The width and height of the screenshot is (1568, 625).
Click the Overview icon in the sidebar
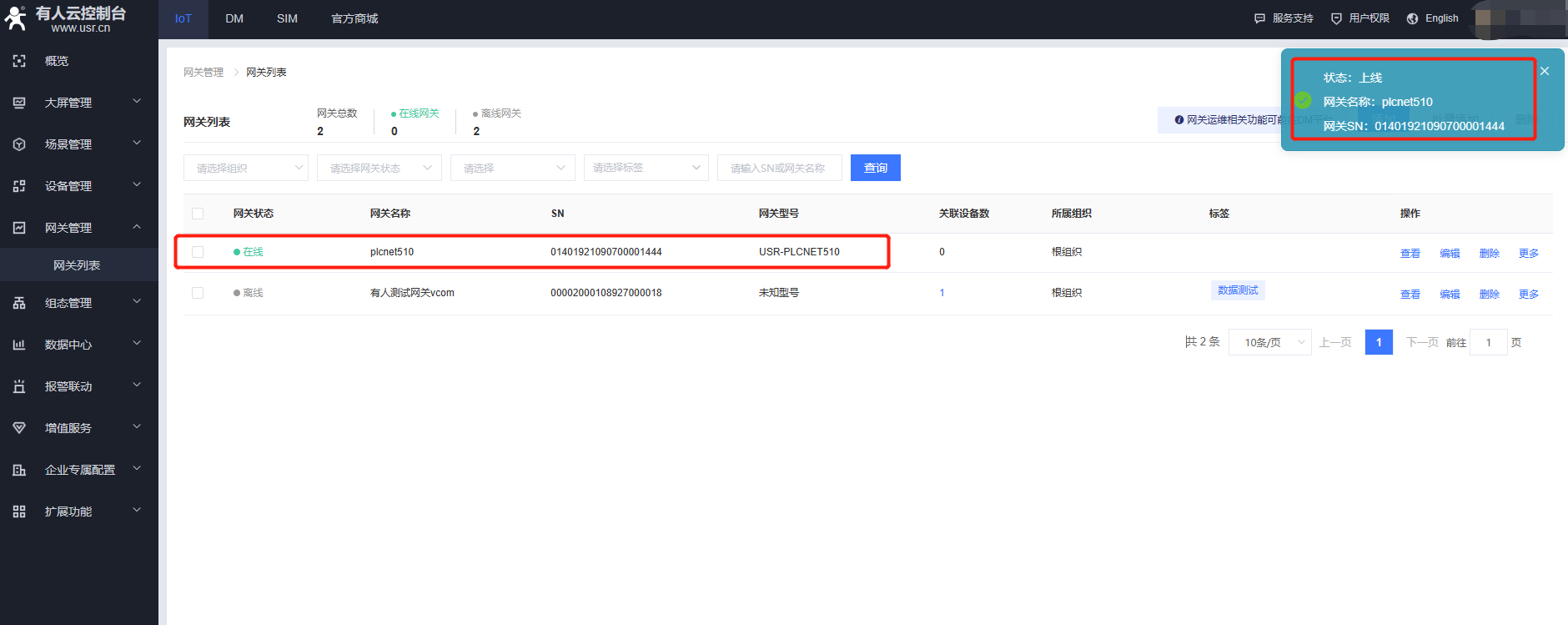[x=19, y=61]
